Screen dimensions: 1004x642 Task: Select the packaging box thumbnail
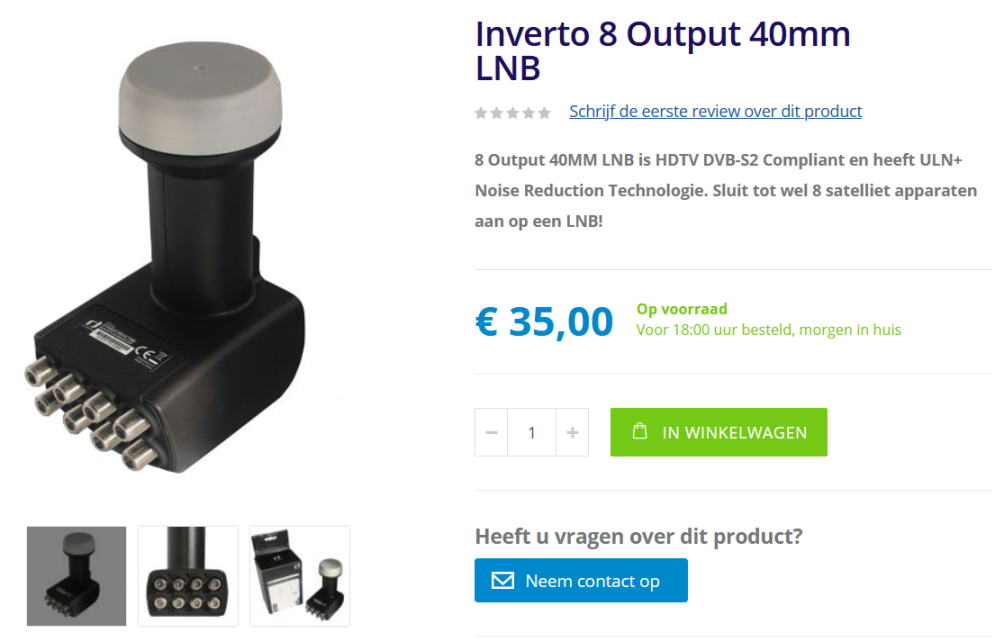point(300,576)
